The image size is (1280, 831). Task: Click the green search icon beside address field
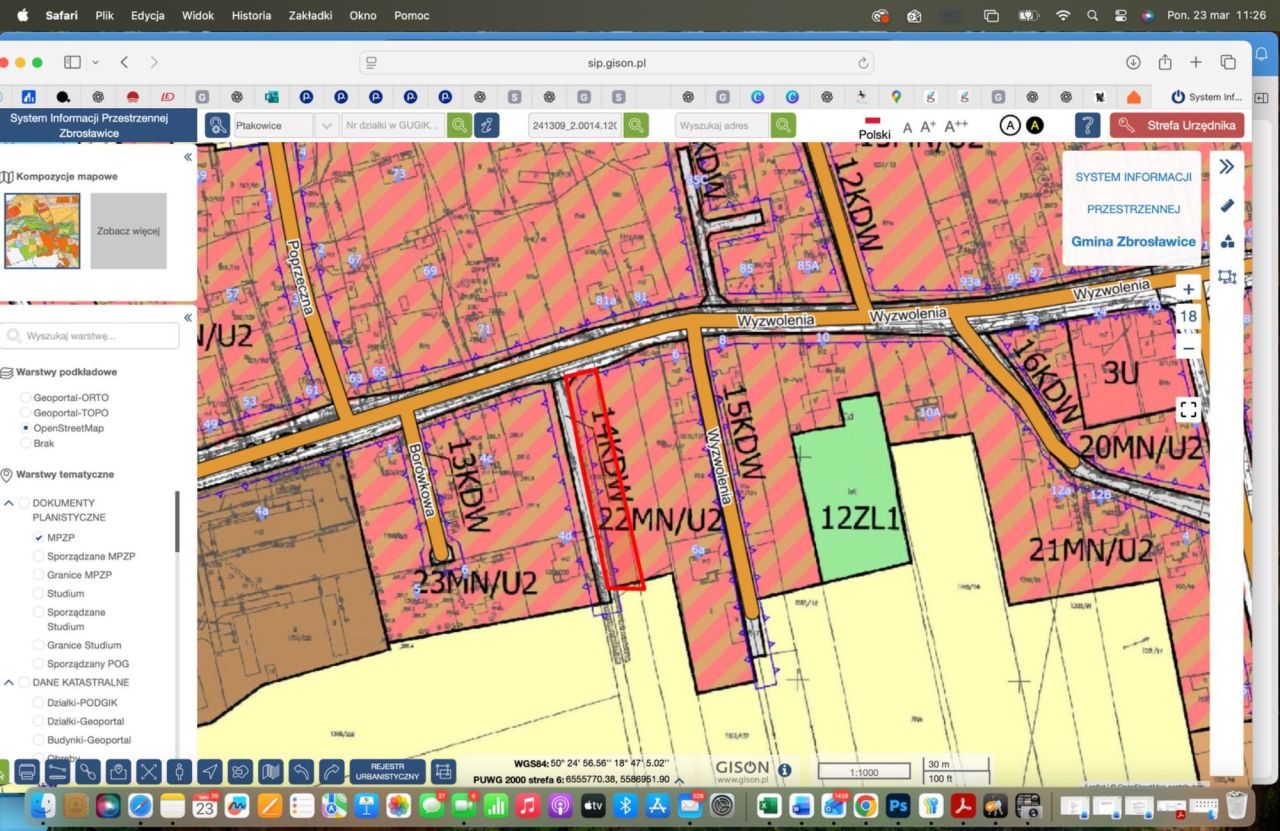(783, 125)
